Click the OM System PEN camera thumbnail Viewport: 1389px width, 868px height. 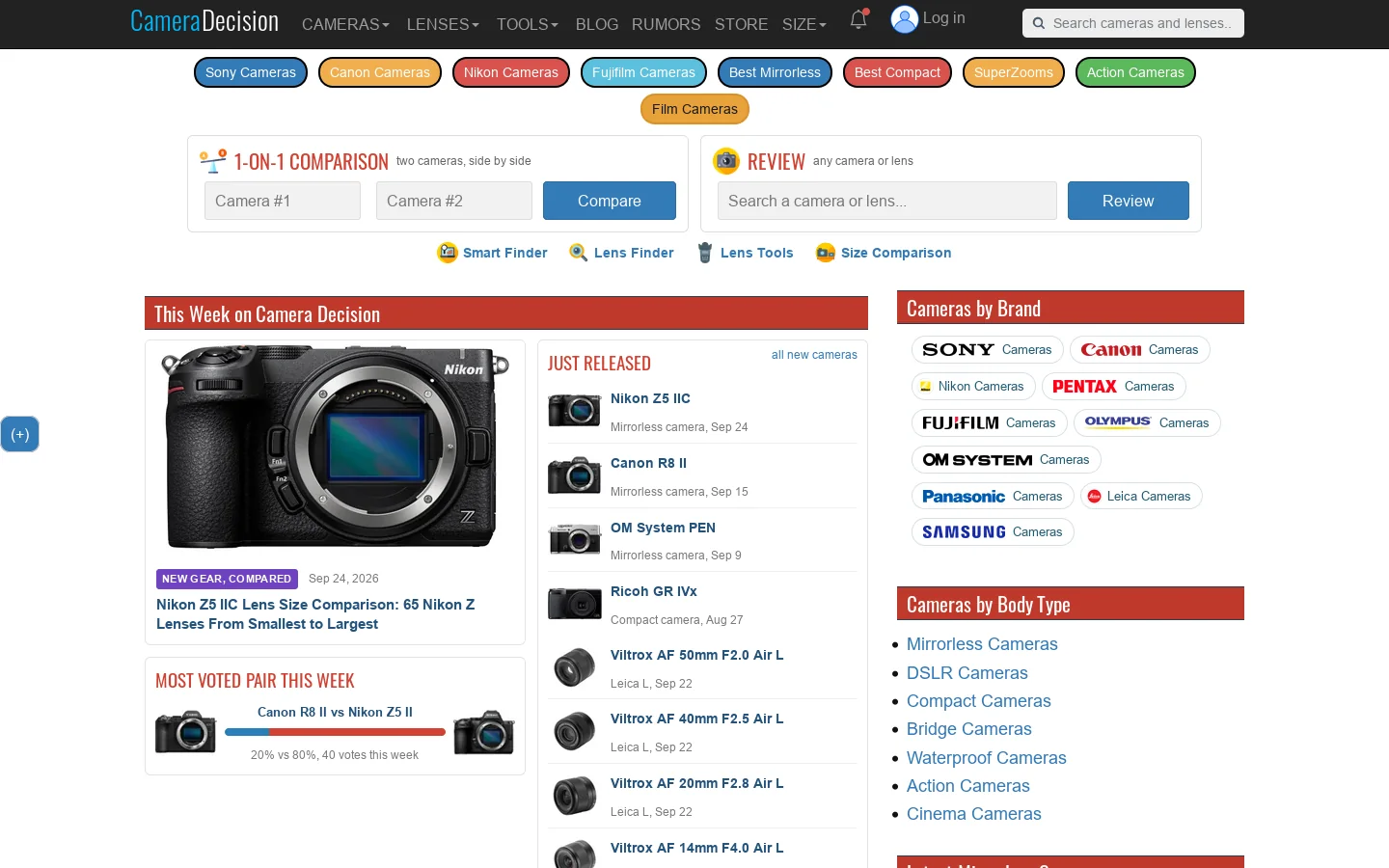574,539
